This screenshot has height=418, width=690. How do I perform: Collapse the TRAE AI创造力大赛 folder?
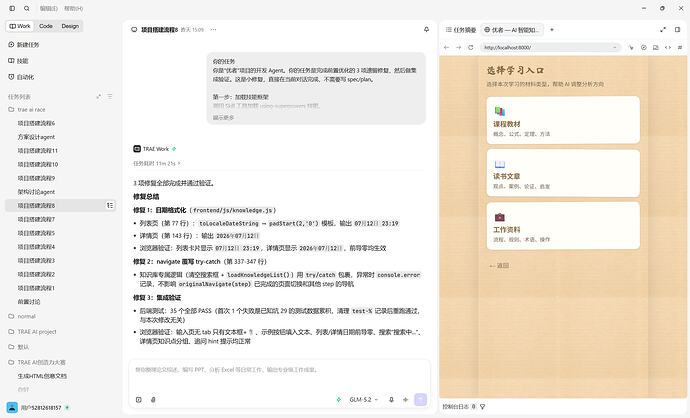pyautogui.click(x=37, y=362)
